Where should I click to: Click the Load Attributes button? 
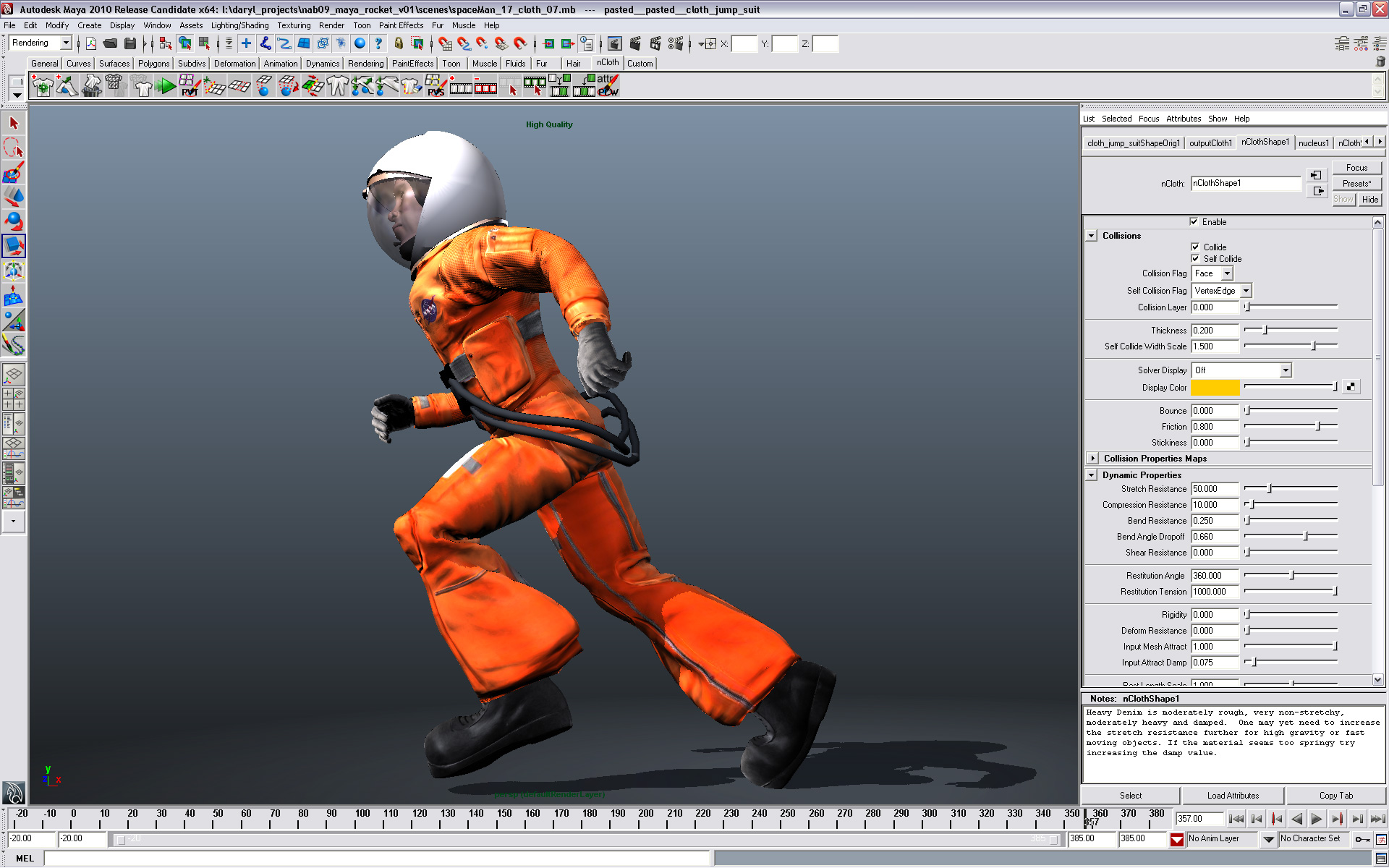1233,796
